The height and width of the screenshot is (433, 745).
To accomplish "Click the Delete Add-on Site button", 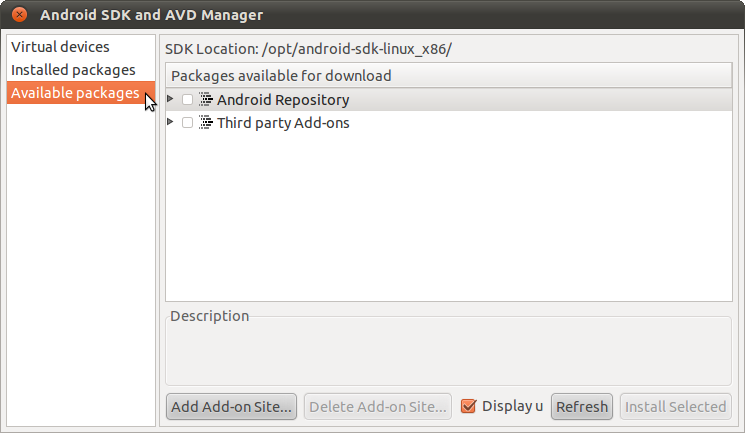I will 378,406.
